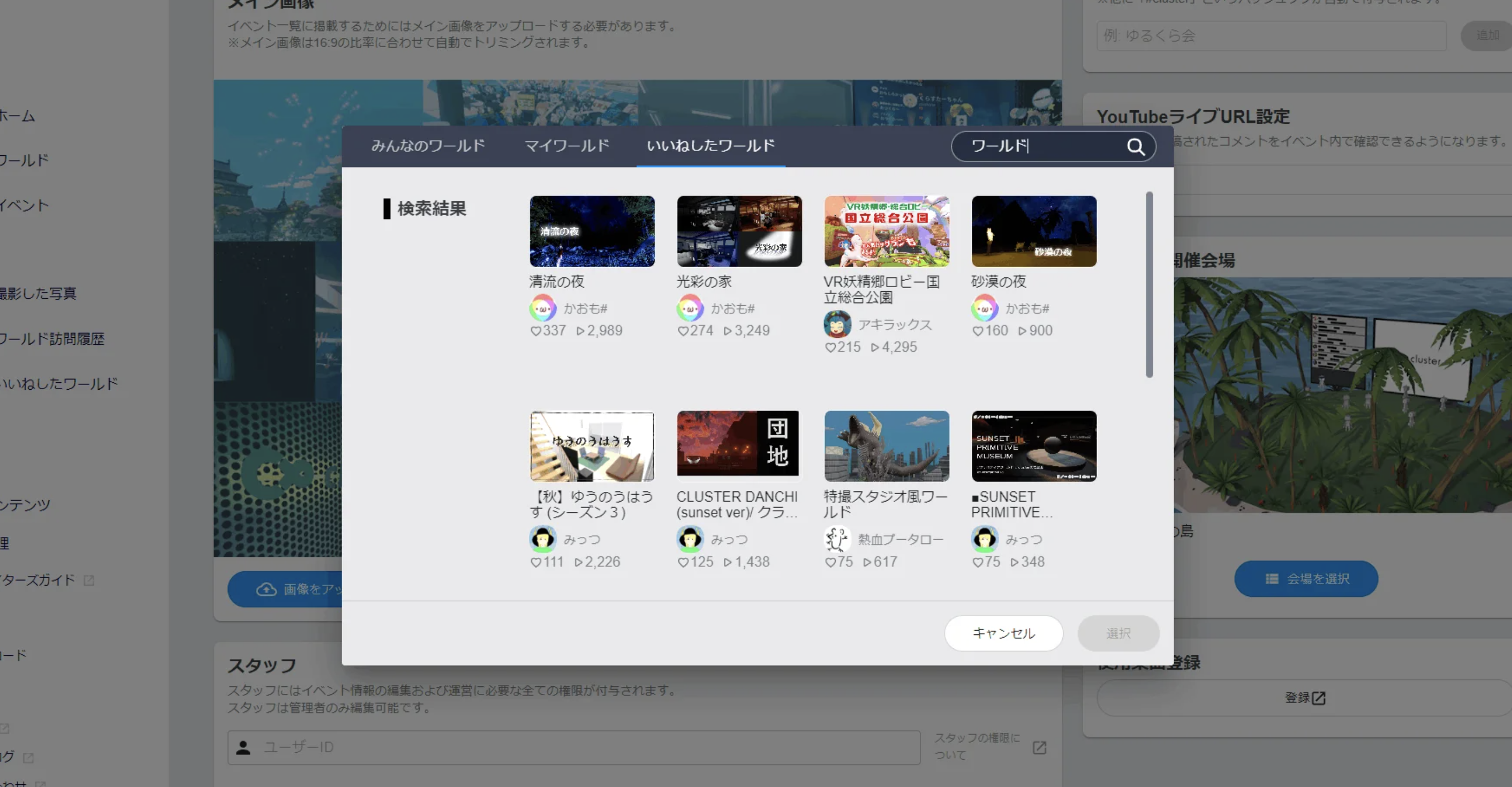Choose 砂漠の夜 world thumbnail
Image resolution: width=1512 pixels, height=787 pixels.
tap(1034, 231)
